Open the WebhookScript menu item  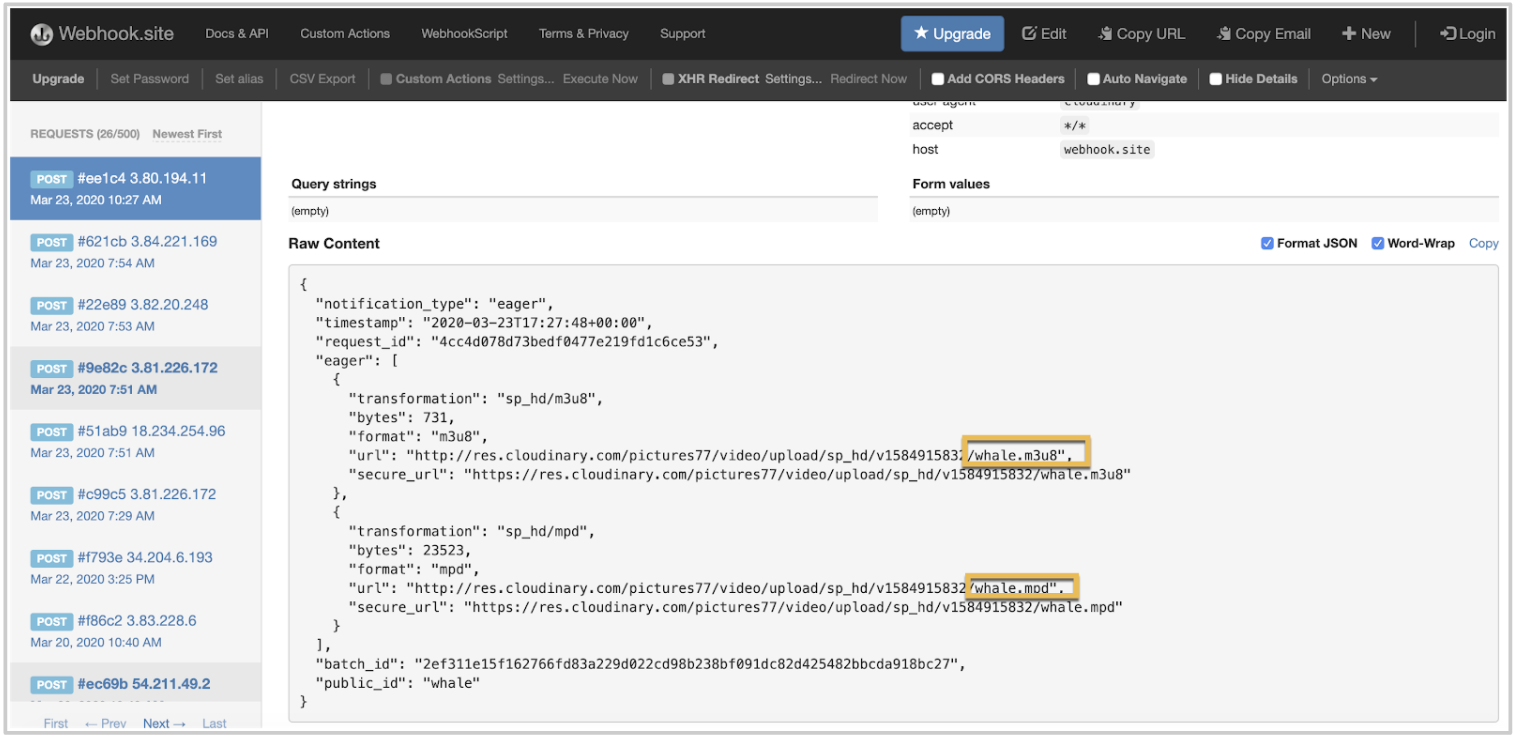tap(464, 33)
